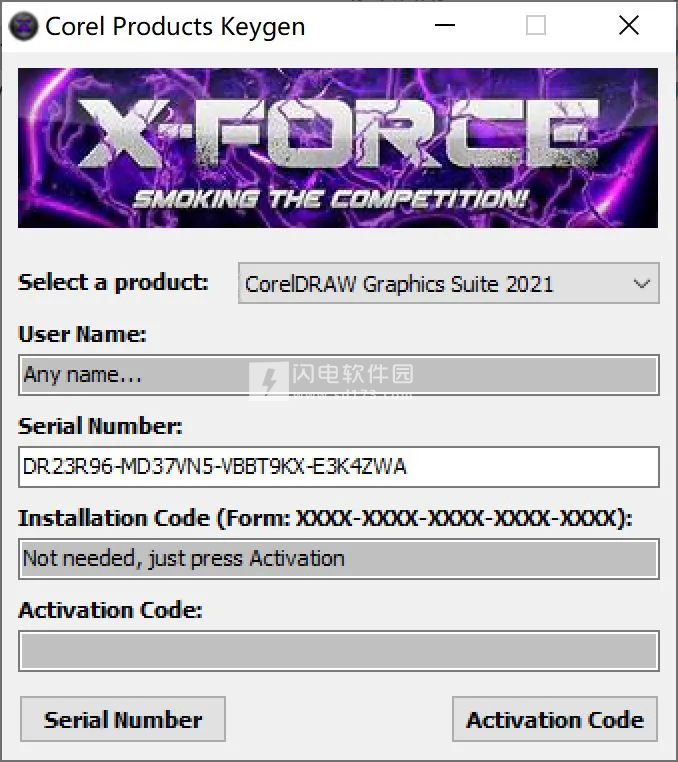The image size is (678, 762).
Task: Click the Activation Code button
Action: point(555,719)
